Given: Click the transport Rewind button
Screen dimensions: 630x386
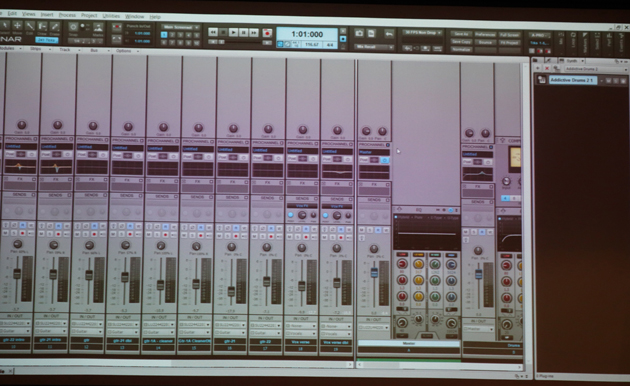Looking at the screenshot, I should 213,32.
